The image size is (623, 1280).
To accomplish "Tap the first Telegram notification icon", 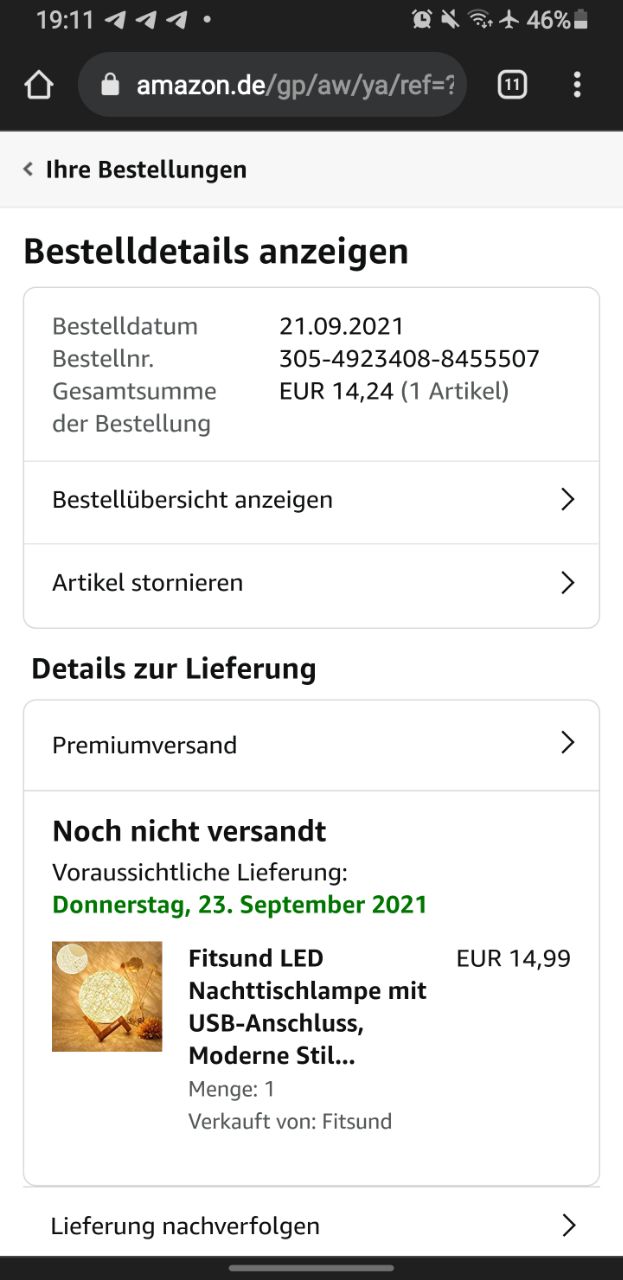I will tap(115, 19).
